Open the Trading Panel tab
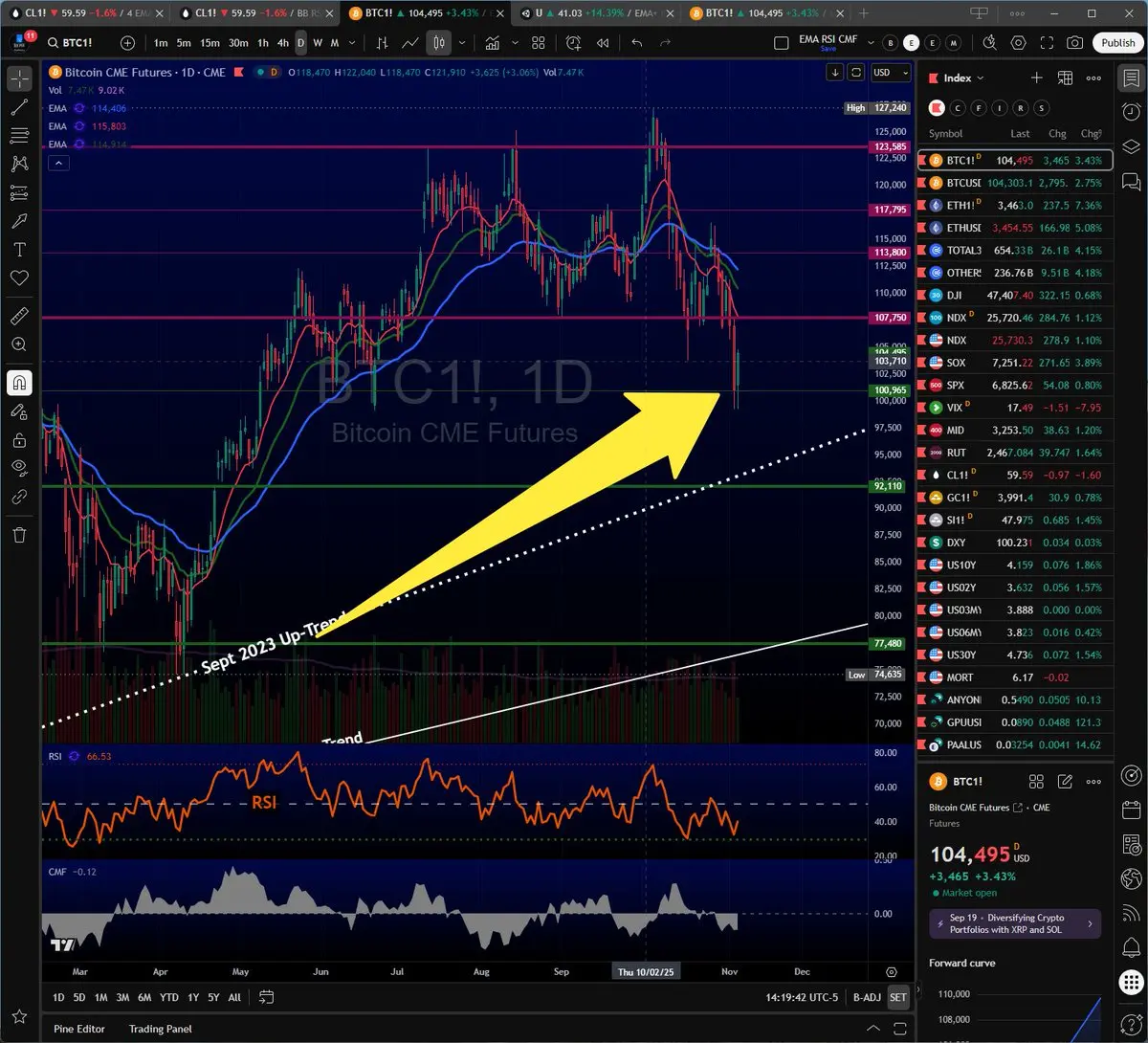The image size is (1148, 1043). point(161,1029)
